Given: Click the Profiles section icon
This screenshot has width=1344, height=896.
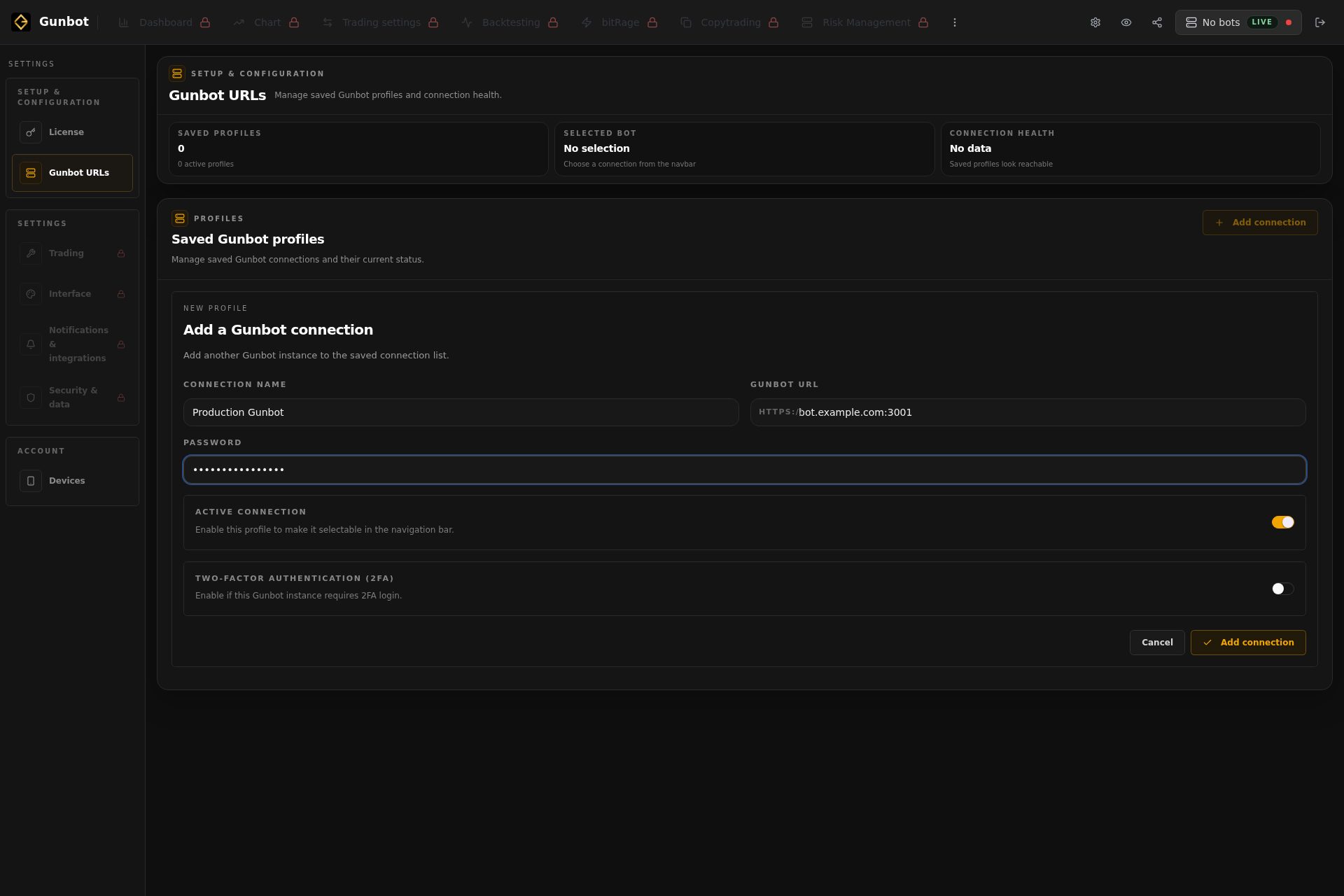Looking at the screenshot, I should [x=180, y=218].
